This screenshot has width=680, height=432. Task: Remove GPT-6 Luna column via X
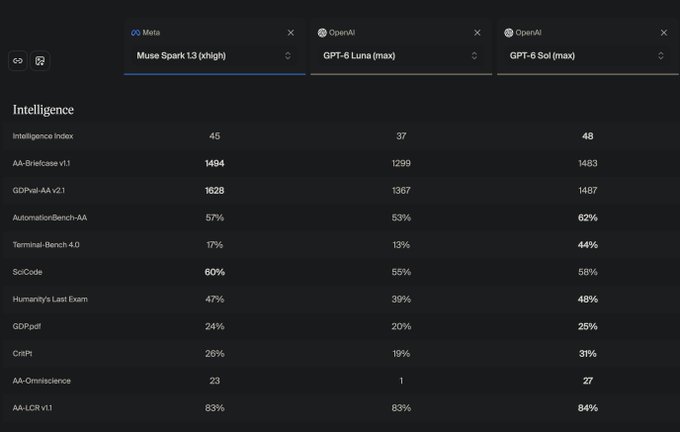pos(477,33)
